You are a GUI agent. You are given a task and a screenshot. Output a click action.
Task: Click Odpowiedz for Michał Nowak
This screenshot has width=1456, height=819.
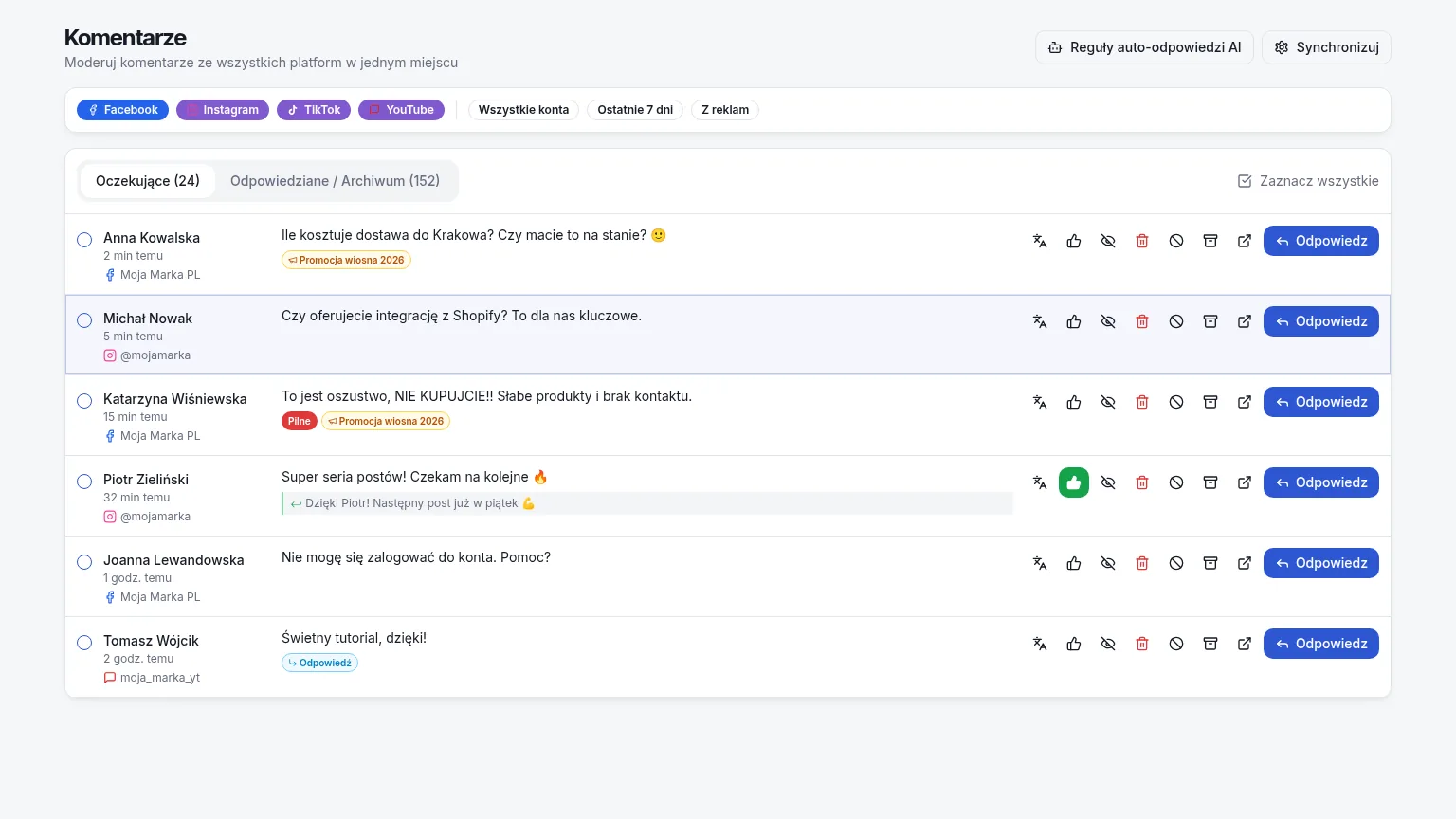point(1321,321)
